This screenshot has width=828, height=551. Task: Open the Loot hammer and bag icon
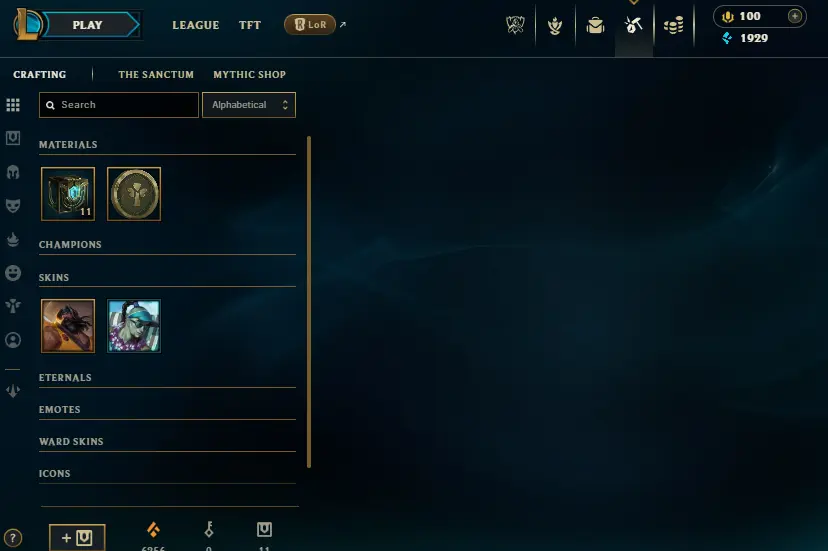(x=633, y=25)
